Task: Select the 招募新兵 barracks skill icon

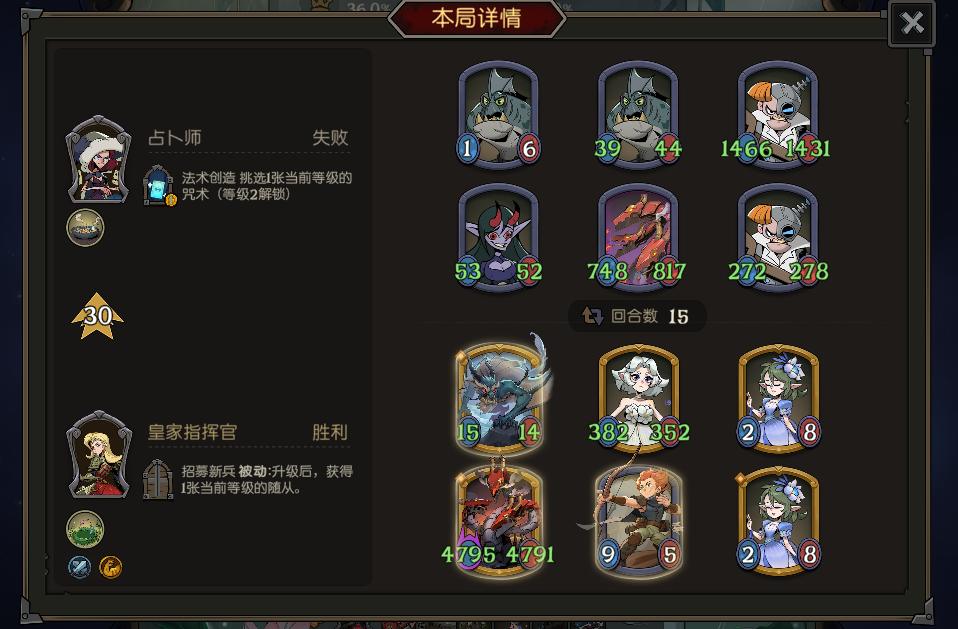Action: [158, 479]
